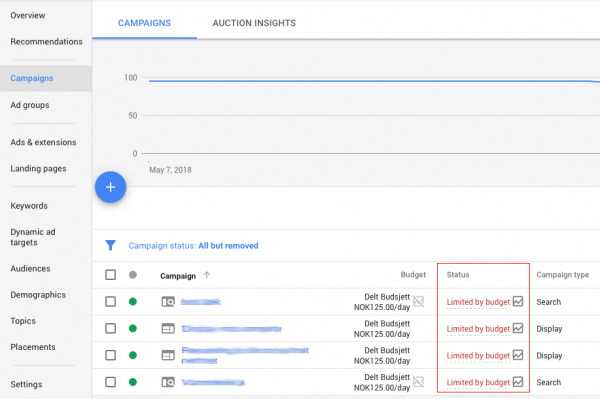This screenshot has height=399, width=600.
Task: Click shared budget icon in first row
Action: (x=419, y=301)
